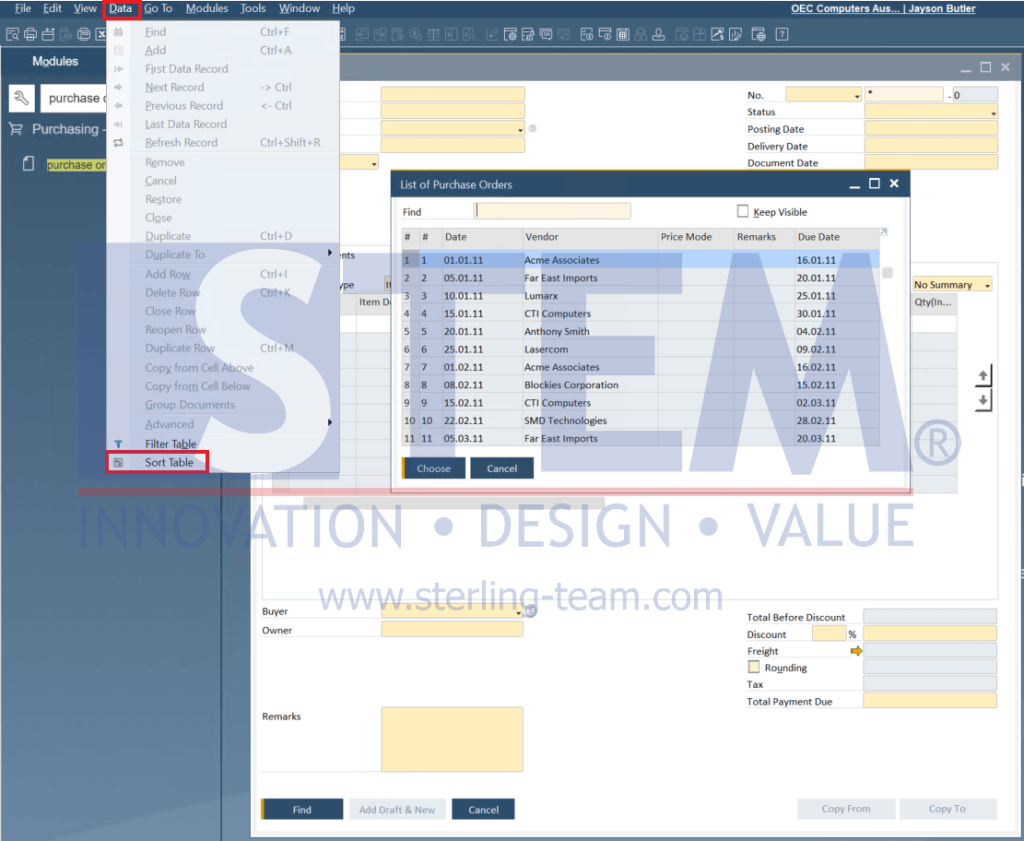Click the Messages/Alerts Overview speech bubble icon
The height and width of the screenshot is (841, 1024).
[x=545, y=34]
